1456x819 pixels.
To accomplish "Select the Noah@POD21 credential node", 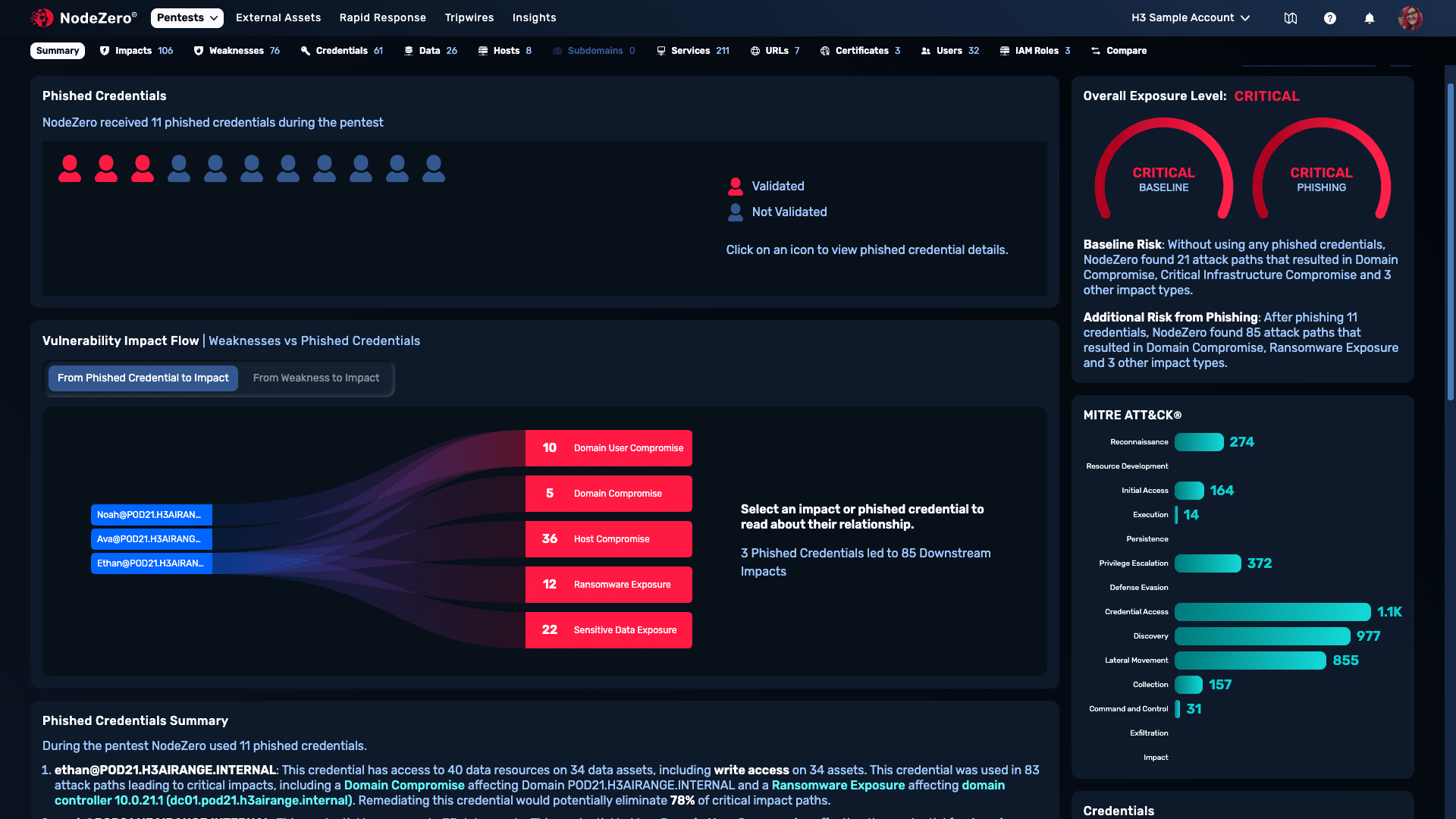I will point(152,515).
